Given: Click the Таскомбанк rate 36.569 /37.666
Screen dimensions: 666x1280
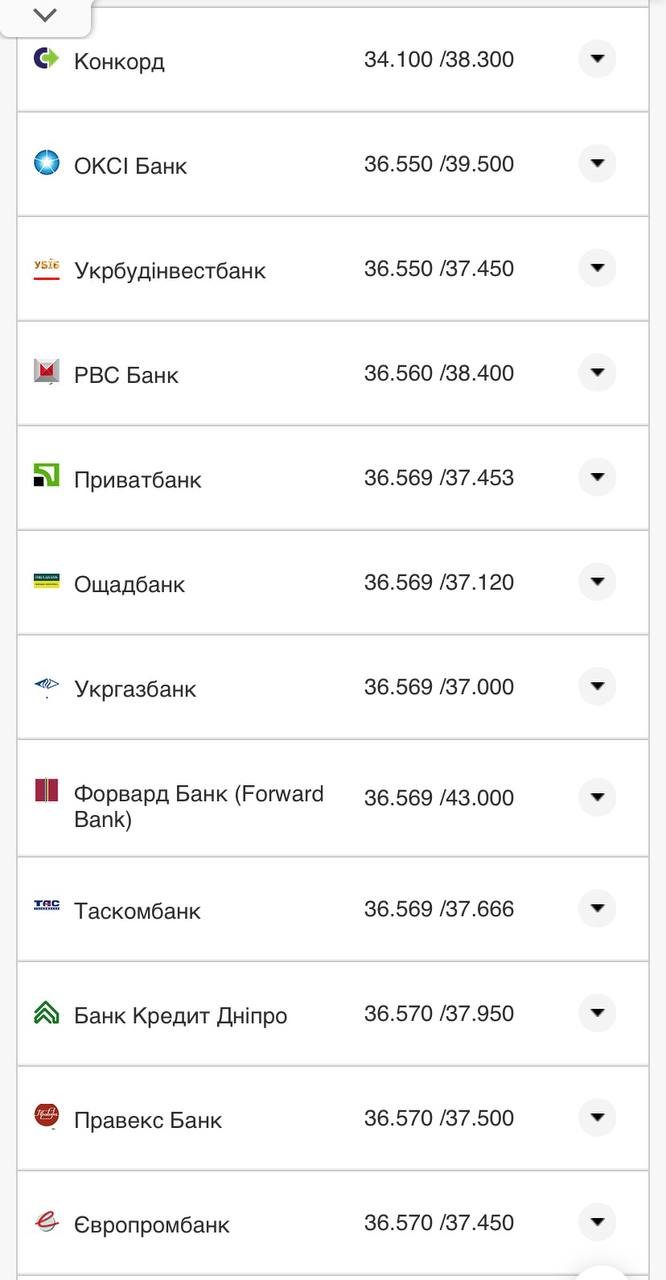Looking at the screenshot, I should (x=438, y=909).
